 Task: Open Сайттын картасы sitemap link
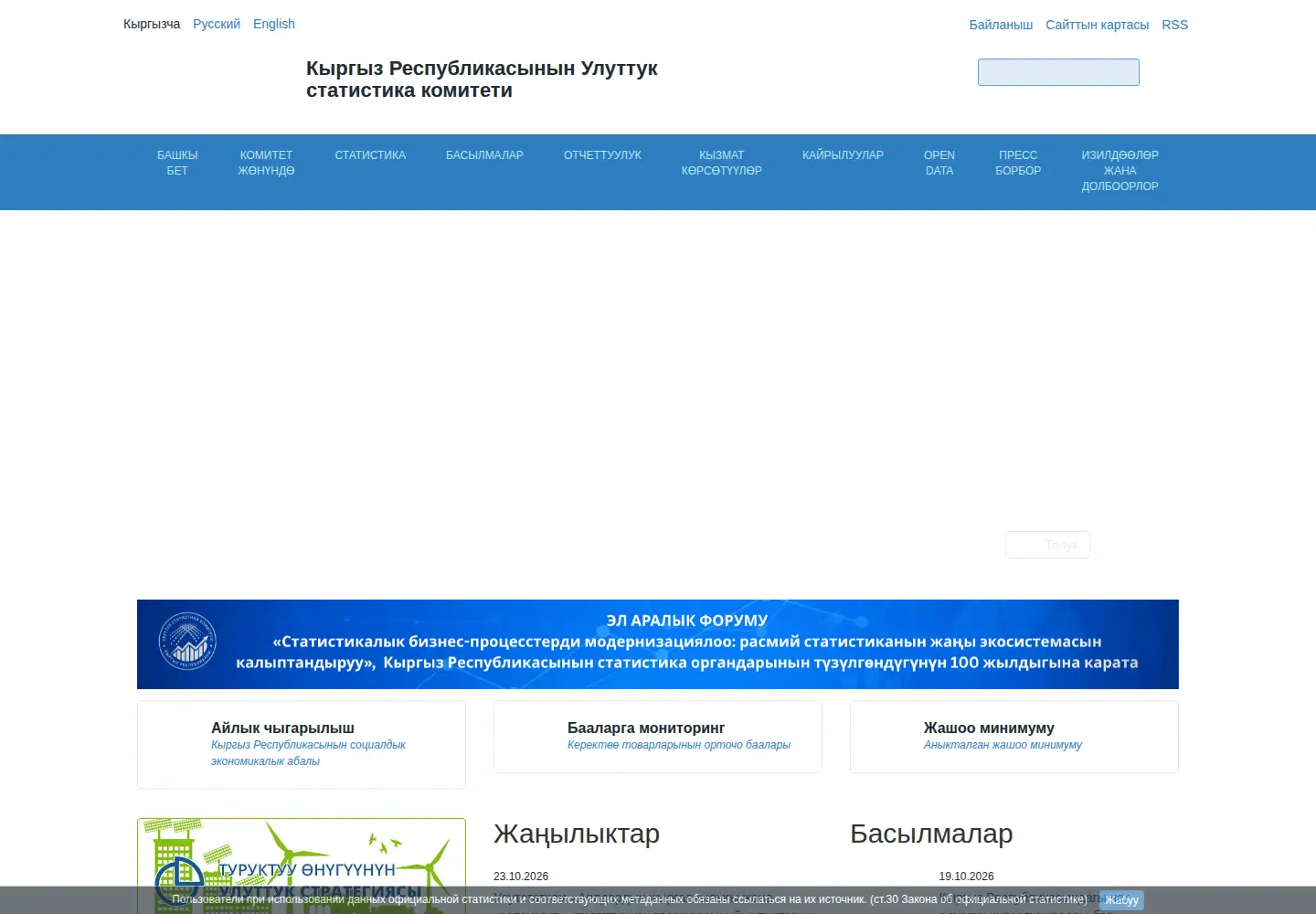(x=1097, y=25)
